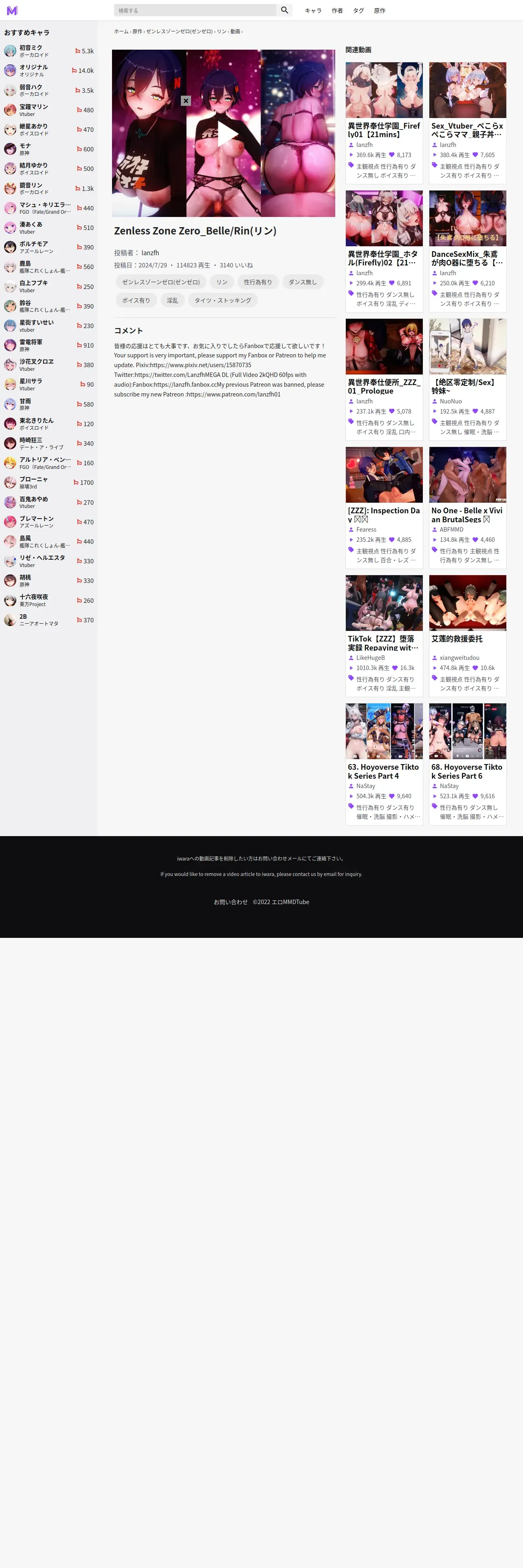Open uploader lanzfh next to 投稿者

150,253
